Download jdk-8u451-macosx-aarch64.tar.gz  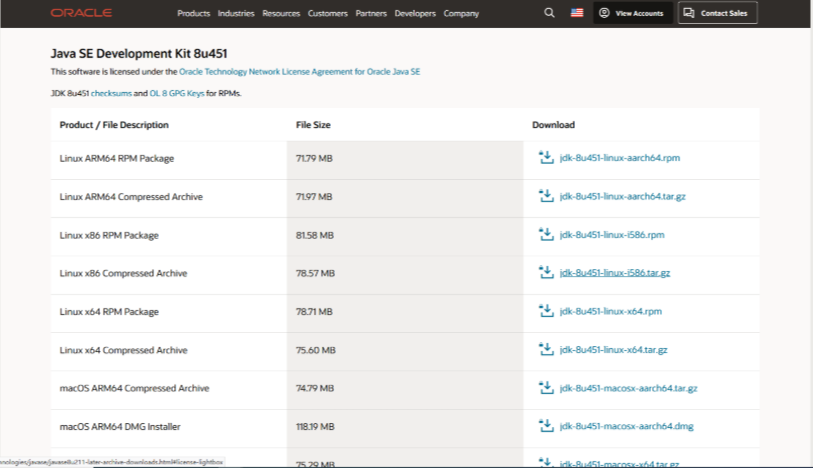coord(628,388)
